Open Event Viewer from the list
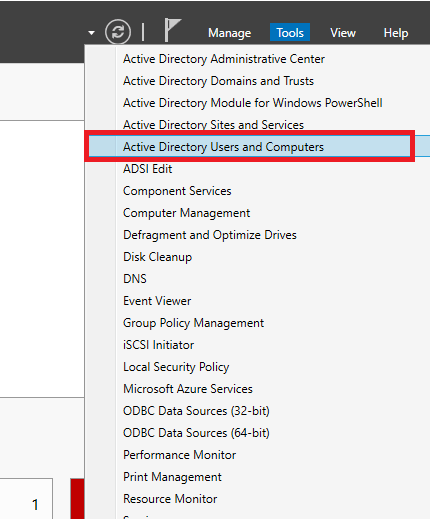Image resolution: width=430 pixels, height=519 pixels. (157, 301)
